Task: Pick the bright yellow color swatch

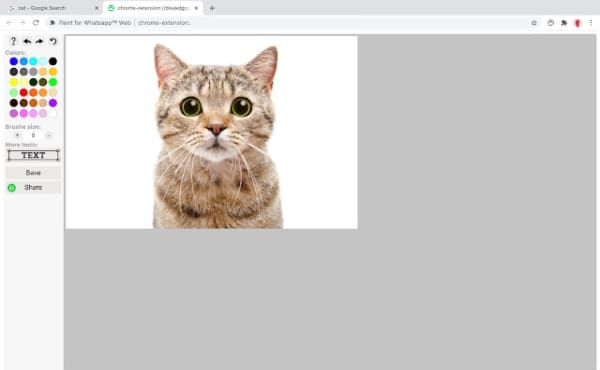Action: (x=14, y=82)
